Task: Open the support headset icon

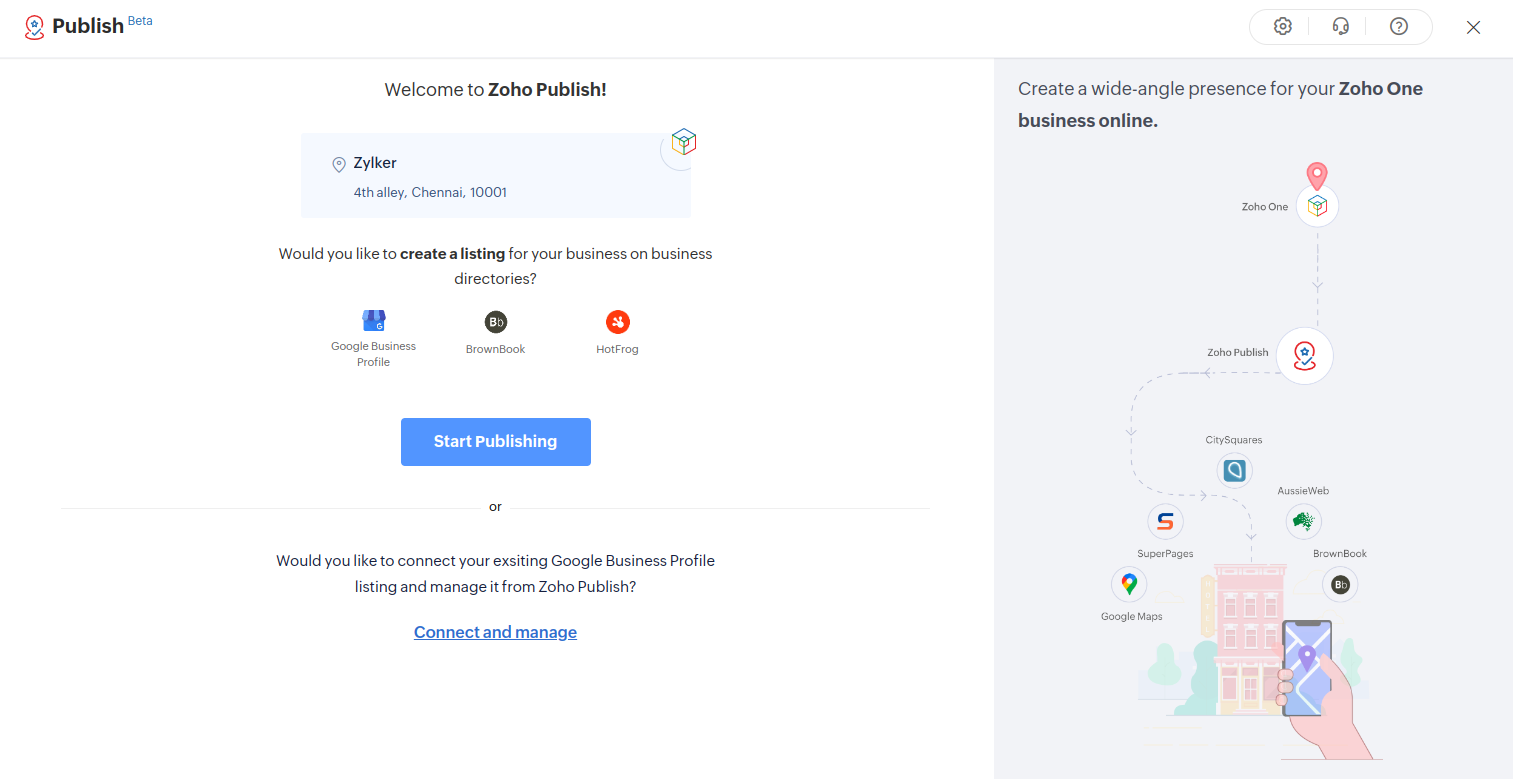Action: click(x=1341, y=27)
